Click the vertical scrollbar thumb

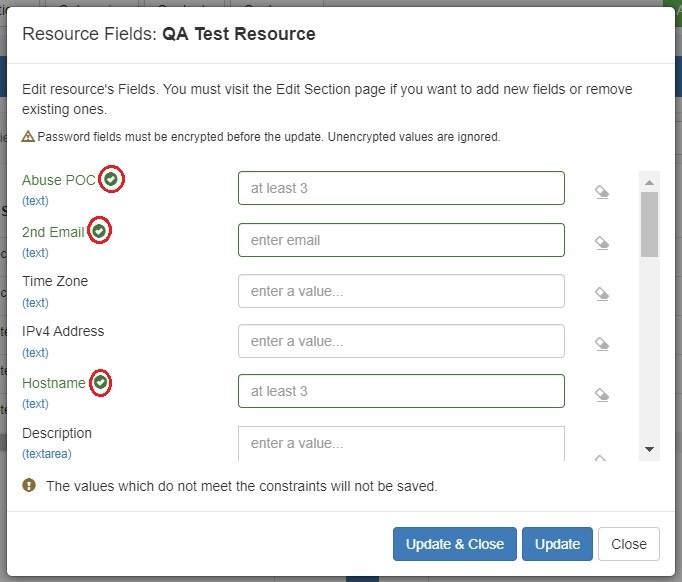[649, 224]
